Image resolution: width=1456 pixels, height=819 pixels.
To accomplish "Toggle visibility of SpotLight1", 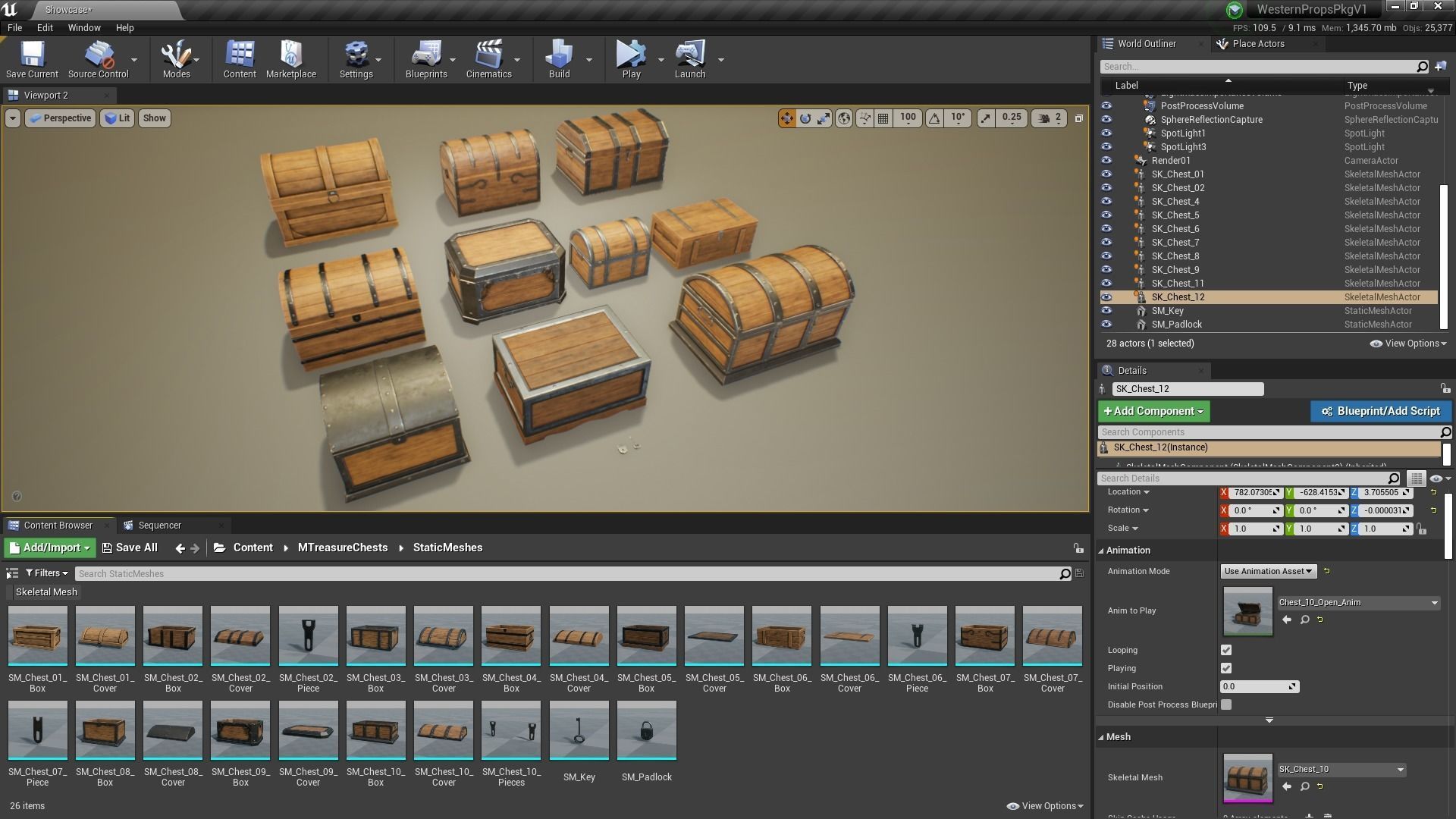I will pyautogui.click(x=1106, y=133).
